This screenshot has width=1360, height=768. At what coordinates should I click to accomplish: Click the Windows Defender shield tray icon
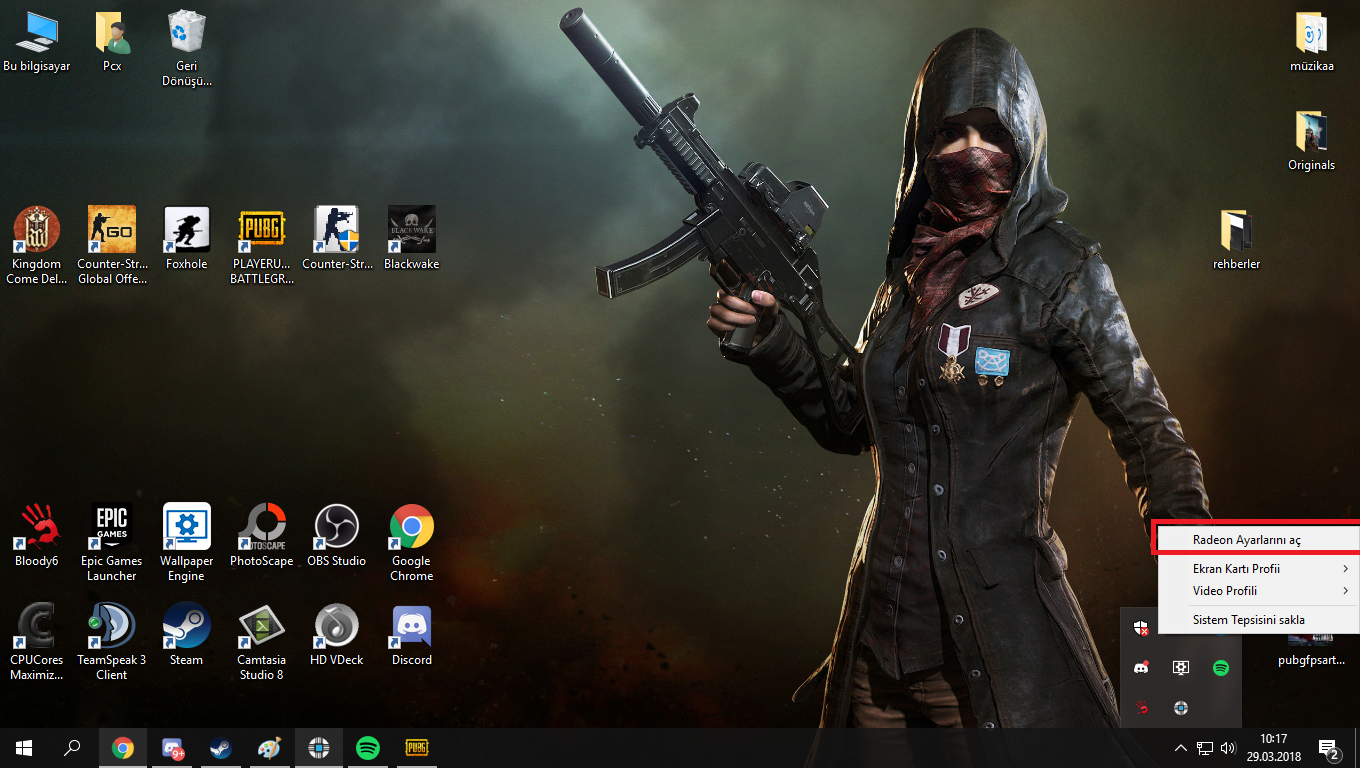(x=1141, y=628)
